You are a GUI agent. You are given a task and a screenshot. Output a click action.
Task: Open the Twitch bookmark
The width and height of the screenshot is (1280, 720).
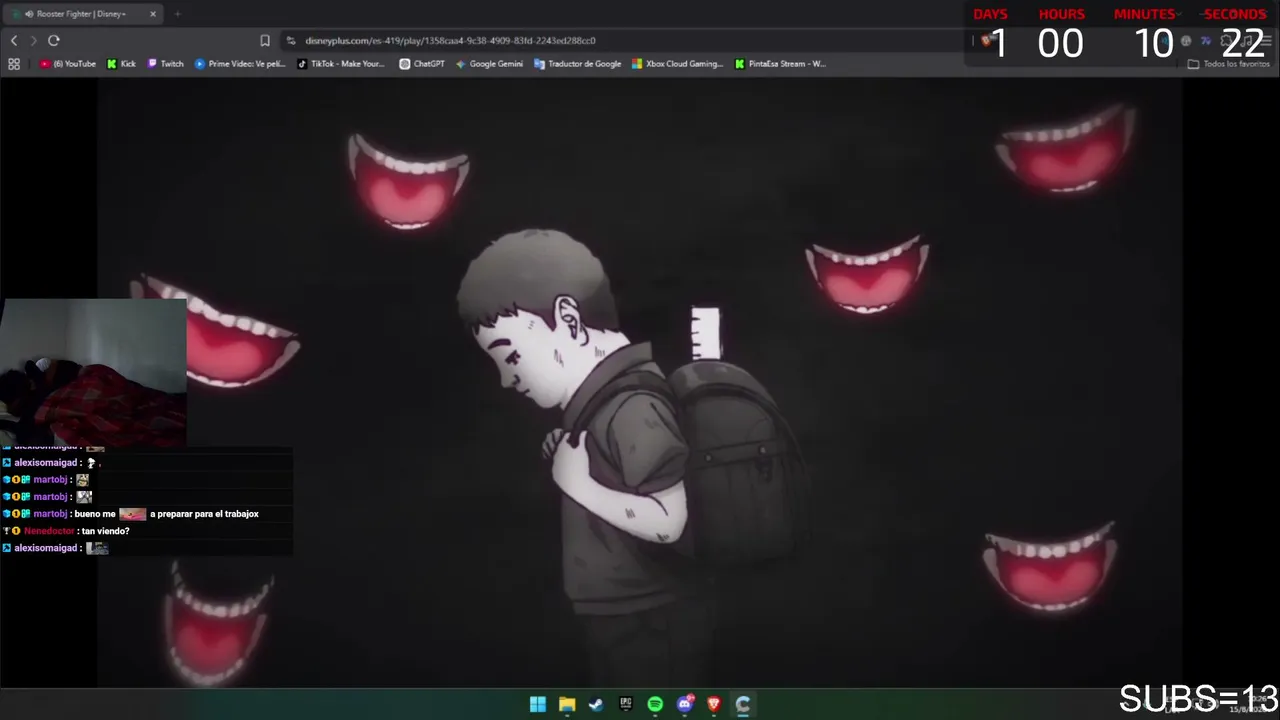[x=166, y=64]
